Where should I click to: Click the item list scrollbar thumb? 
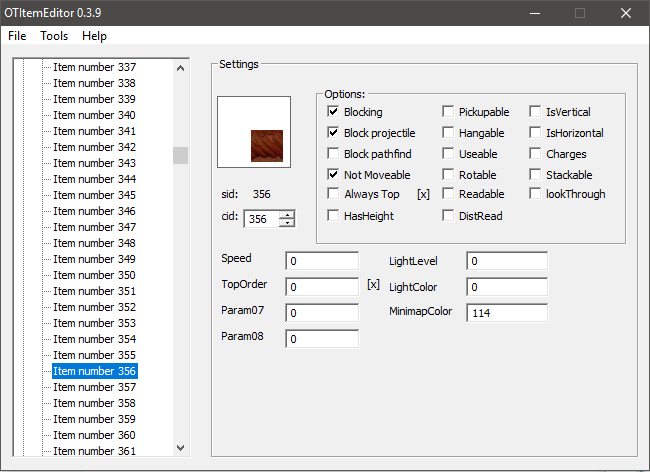click(x=180, y=155)
